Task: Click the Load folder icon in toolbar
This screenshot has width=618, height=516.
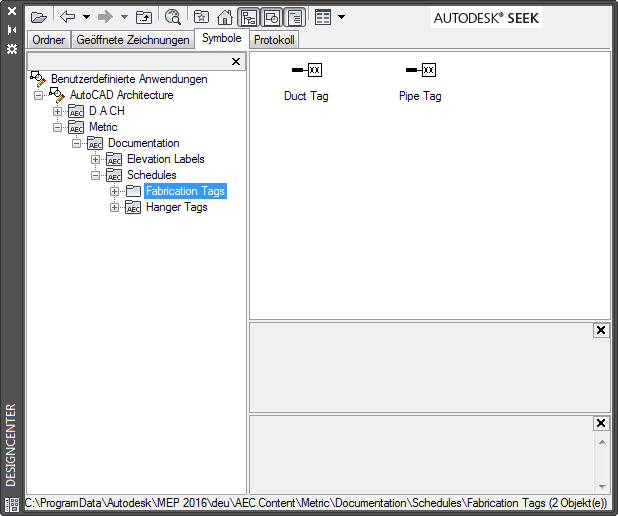Action: coord(39,17)
